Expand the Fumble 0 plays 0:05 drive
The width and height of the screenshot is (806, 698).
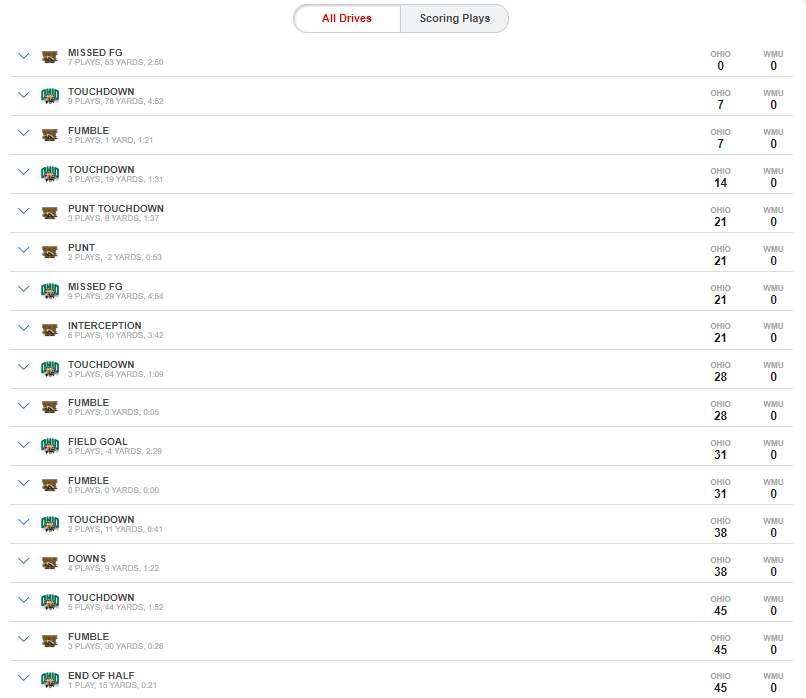24,406
